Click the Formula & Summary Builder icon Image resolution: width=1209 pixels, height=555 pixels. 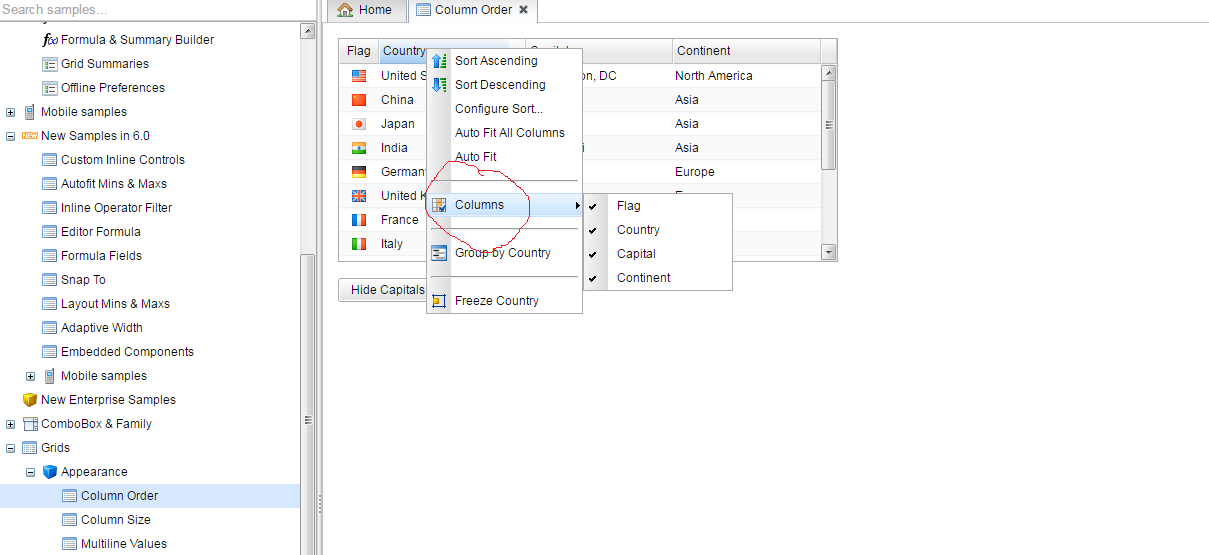[50, 40]
